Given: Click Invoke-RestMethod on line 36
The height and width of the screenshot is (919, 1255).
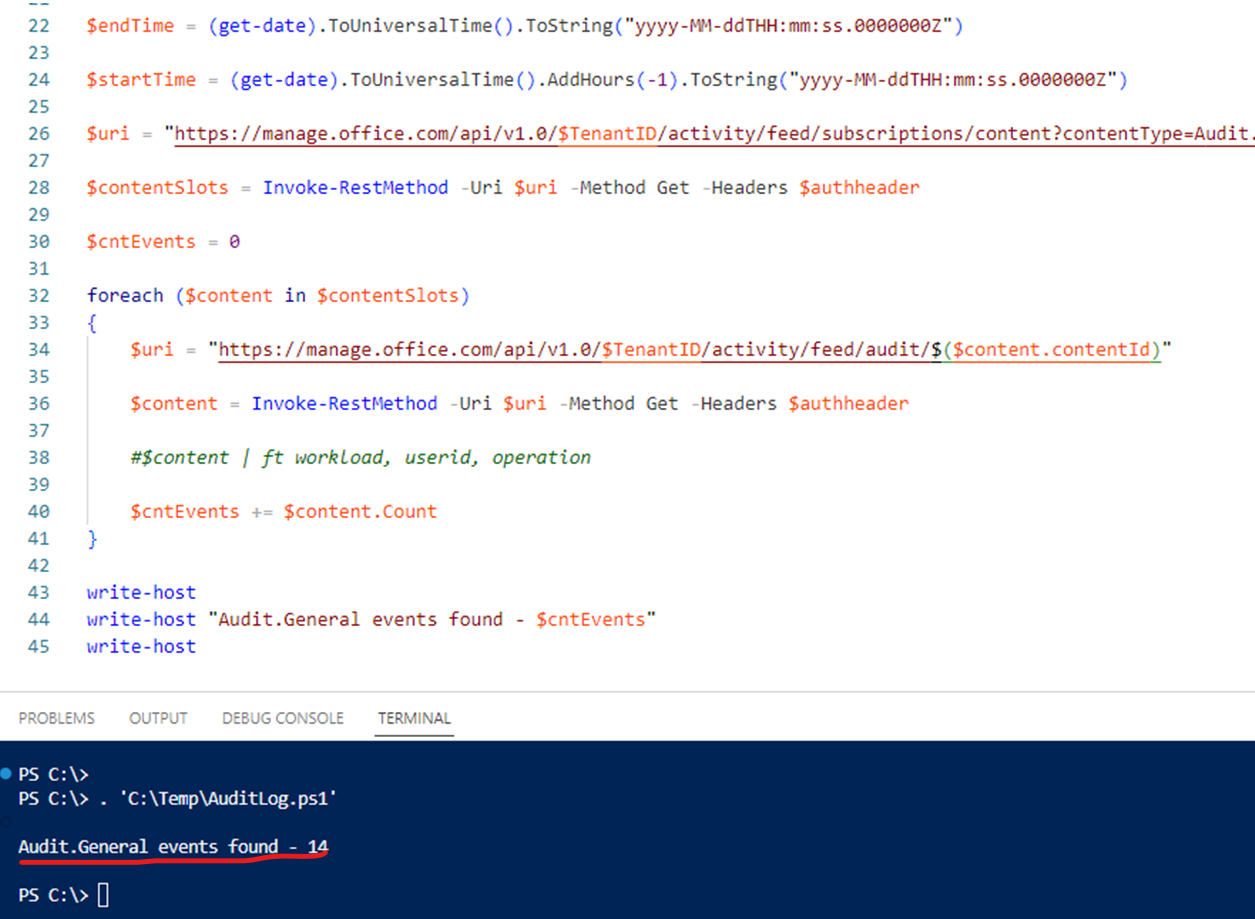Looking at the screenshot, I should click(345, 402).
